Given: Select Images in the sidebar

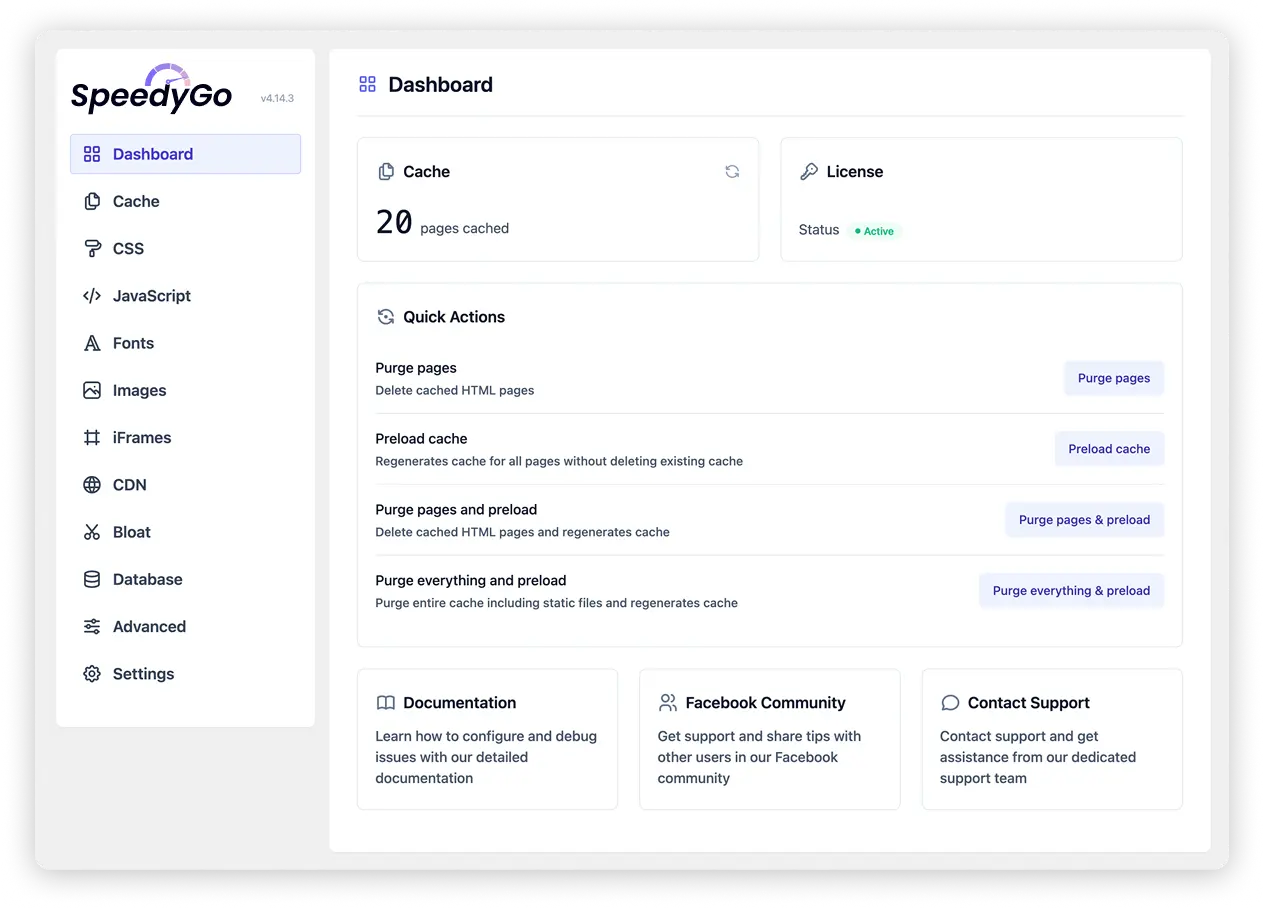Looking at the screenshot, I should [139, 391].
